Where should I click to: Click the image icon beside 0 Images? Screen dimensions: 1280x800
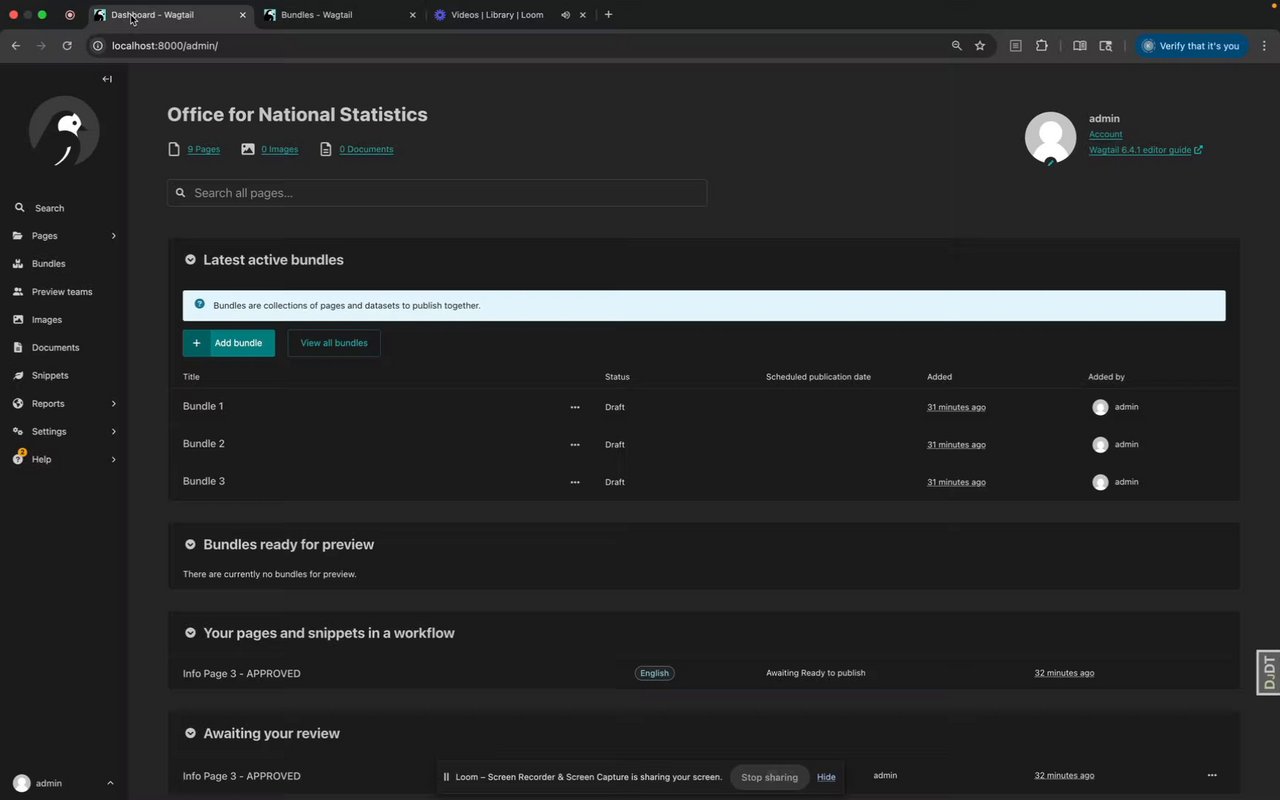tap(248, 149)
